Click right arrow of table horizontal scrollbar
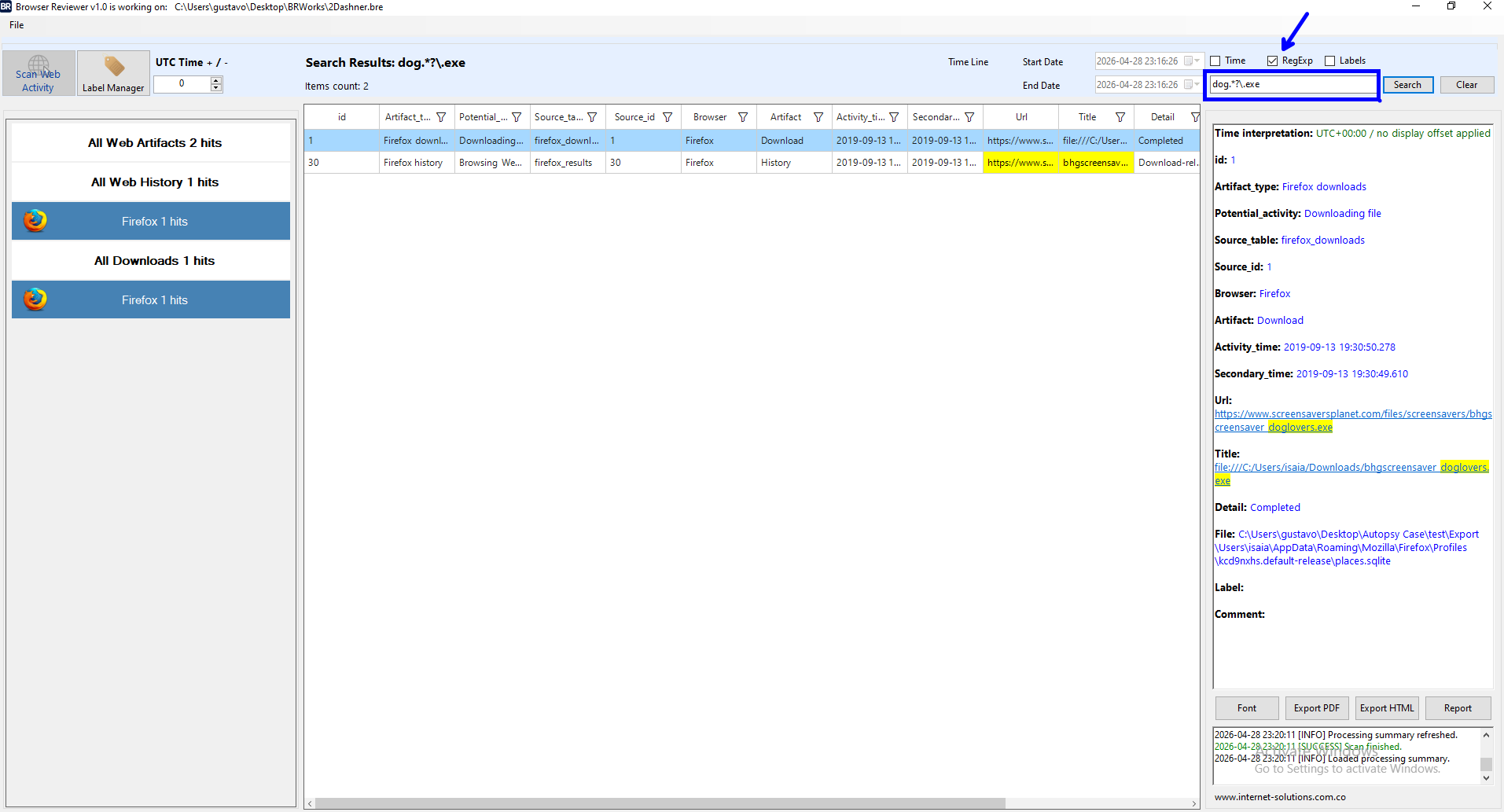This screenshot has height=812, width=1504. click(1194, 803)
